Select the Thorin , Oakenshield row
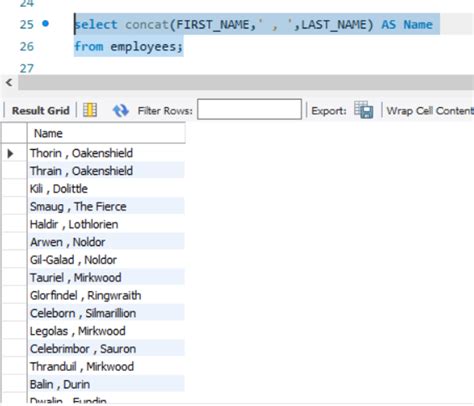 tap(106, 153)
